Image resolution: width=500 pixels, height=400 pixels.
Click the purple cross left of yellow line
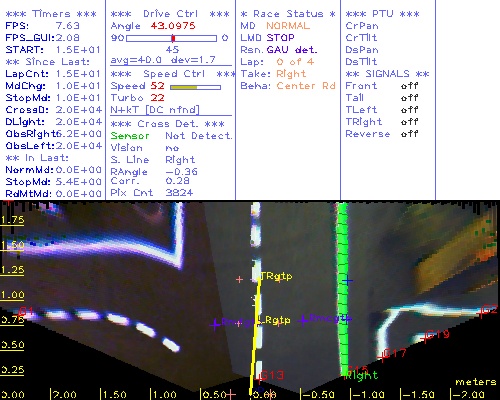pos(216,324)
